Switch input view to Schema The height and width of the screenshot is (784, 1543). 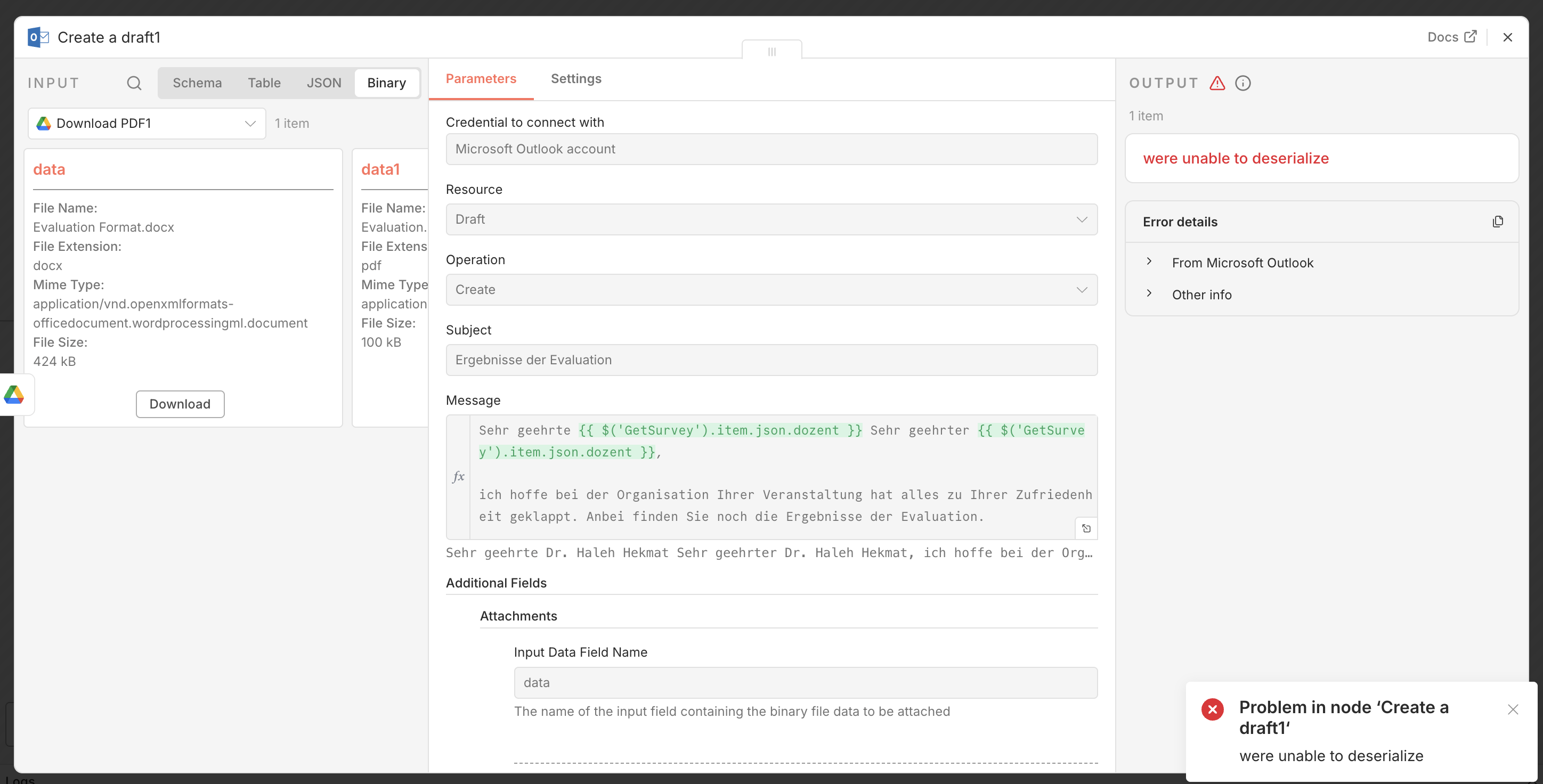point(197,83)
